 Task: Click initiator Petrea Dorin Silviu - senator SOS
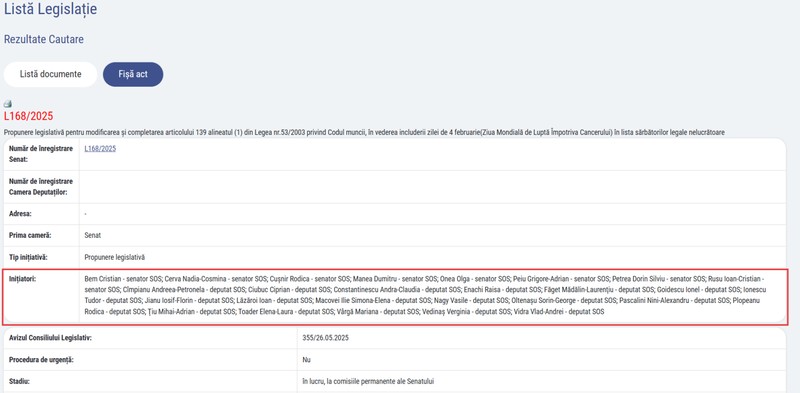(x=659, y=279)
